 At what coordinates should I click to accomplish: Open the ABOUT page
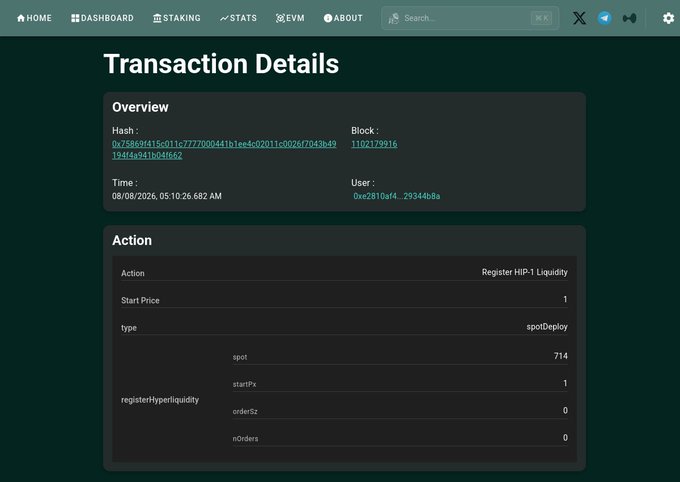[x=343, y=18]
